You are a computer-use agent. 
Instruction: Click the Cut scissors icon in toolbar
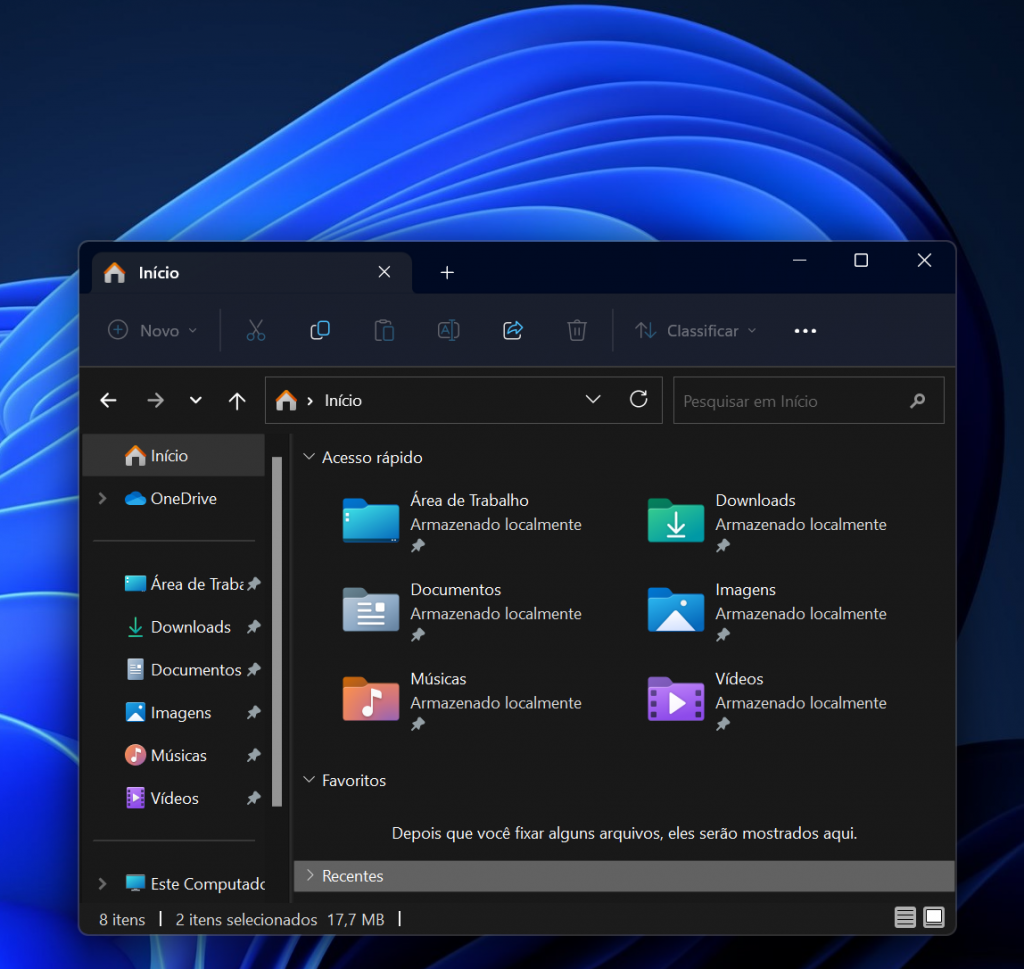click(x=256, y=330)
